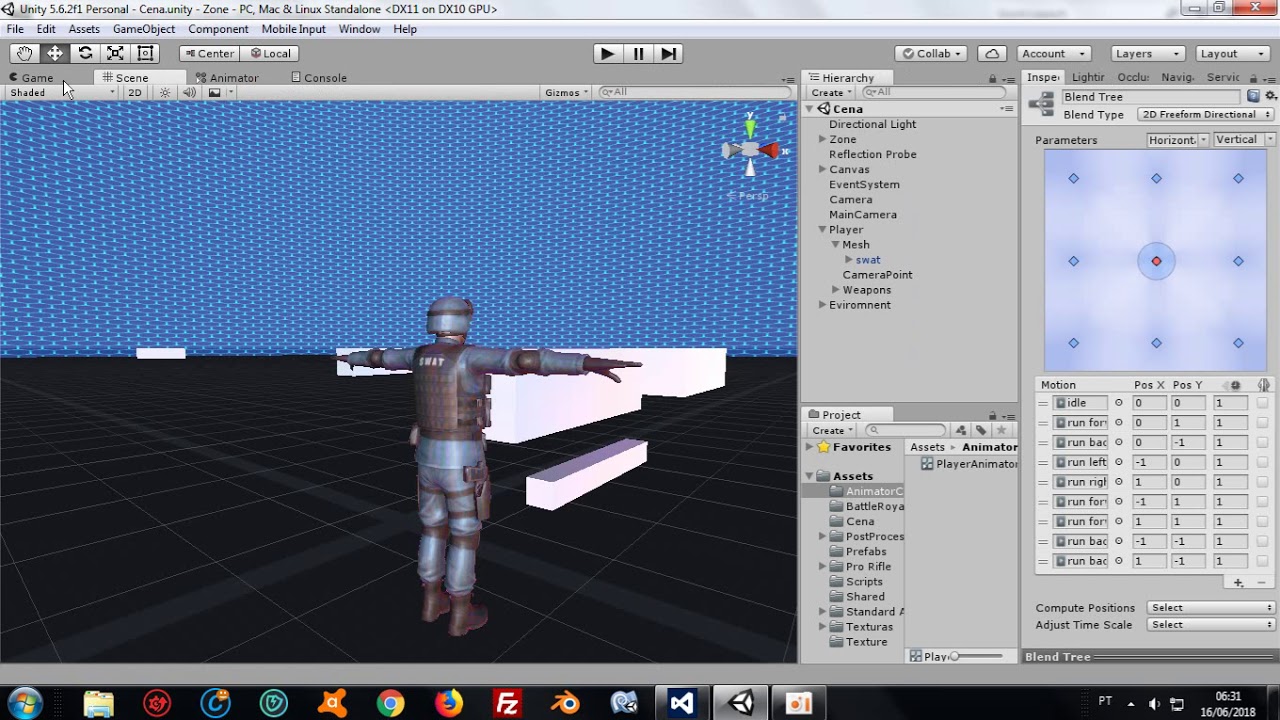Open Visual Studio from the taskbar

point(682,703)
